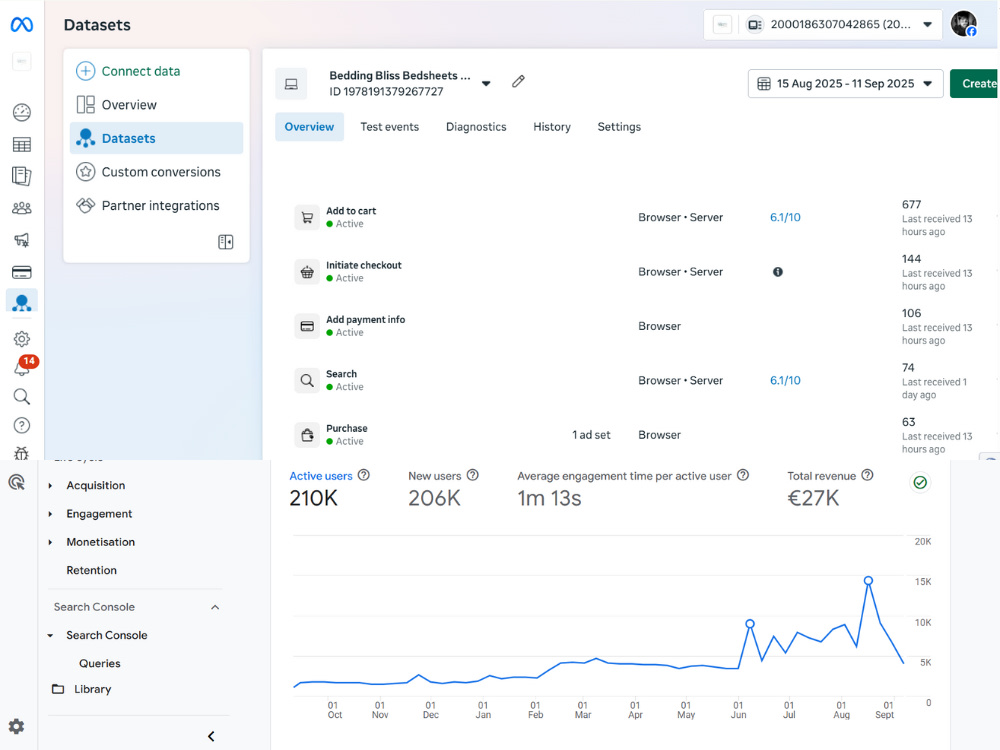Click the help question mark sidebar icon

[22, 425]
